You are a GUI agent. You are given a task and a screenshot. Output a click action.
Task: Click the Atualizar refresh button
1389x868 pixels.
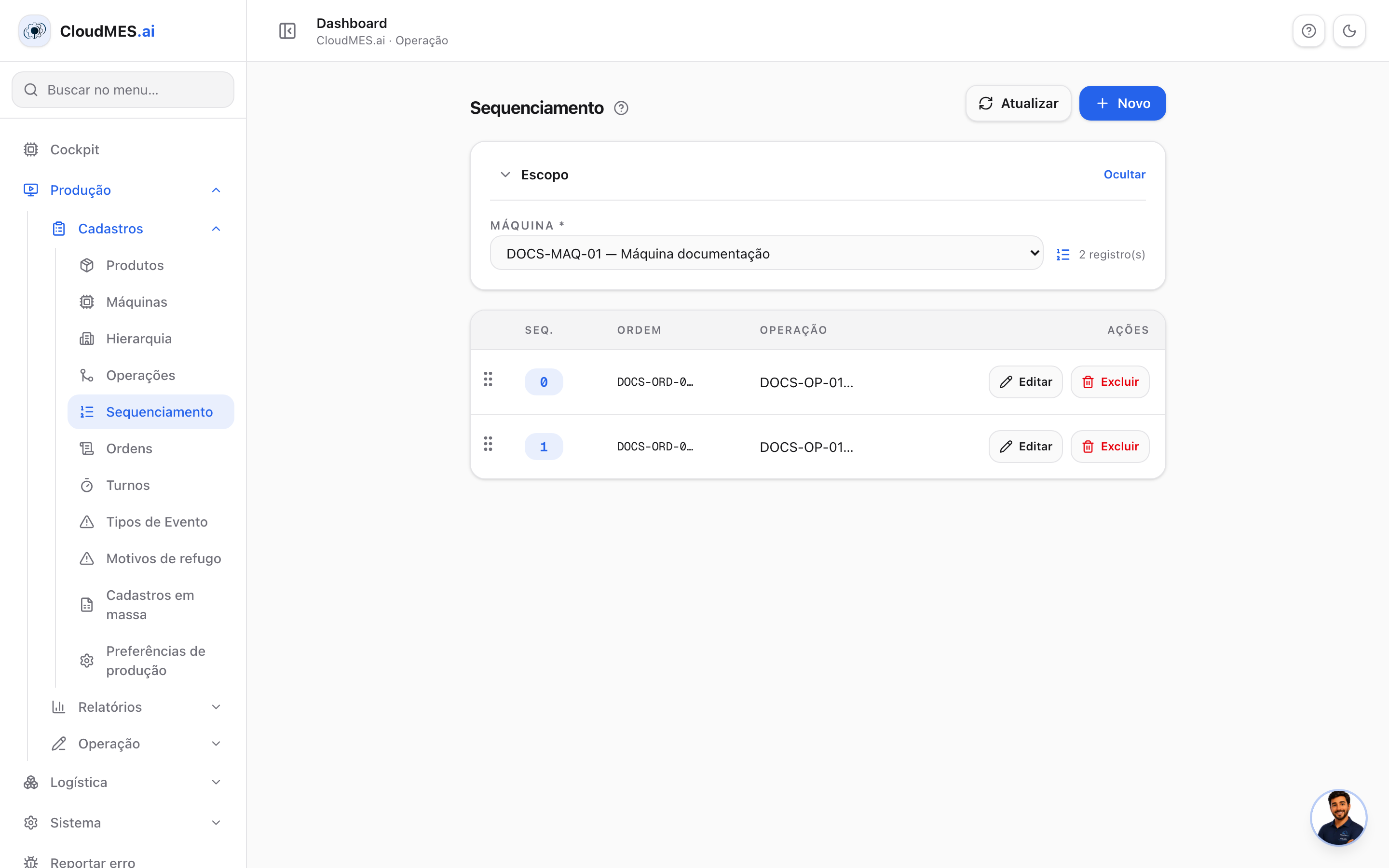[1018, 103]
